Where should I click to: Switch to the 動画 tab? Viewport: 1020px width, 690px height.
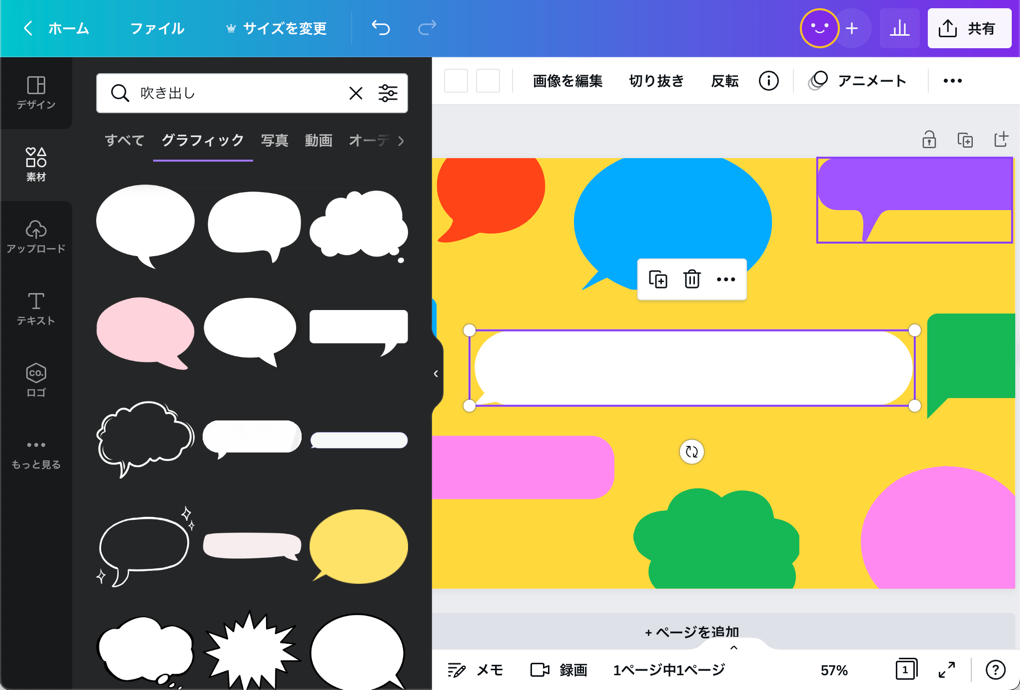tap(318, 141)
